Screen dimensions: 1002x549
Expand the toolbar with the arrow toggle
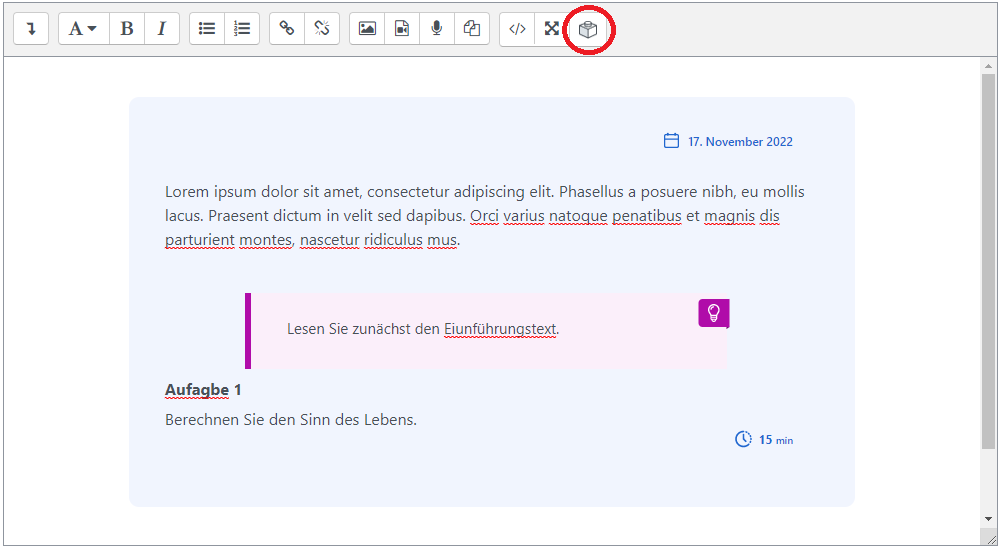point(31,29)
